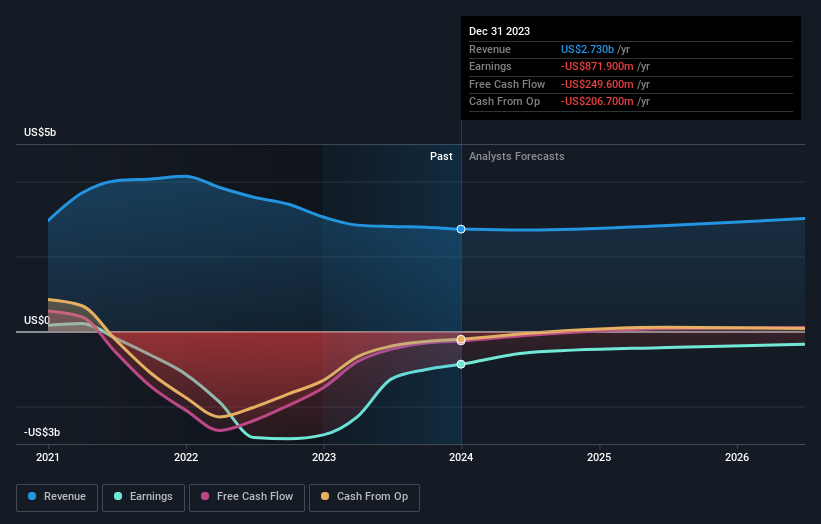Click the -US$206.700m cash from op value
821x524 pixels.
[x=597, y=102]
